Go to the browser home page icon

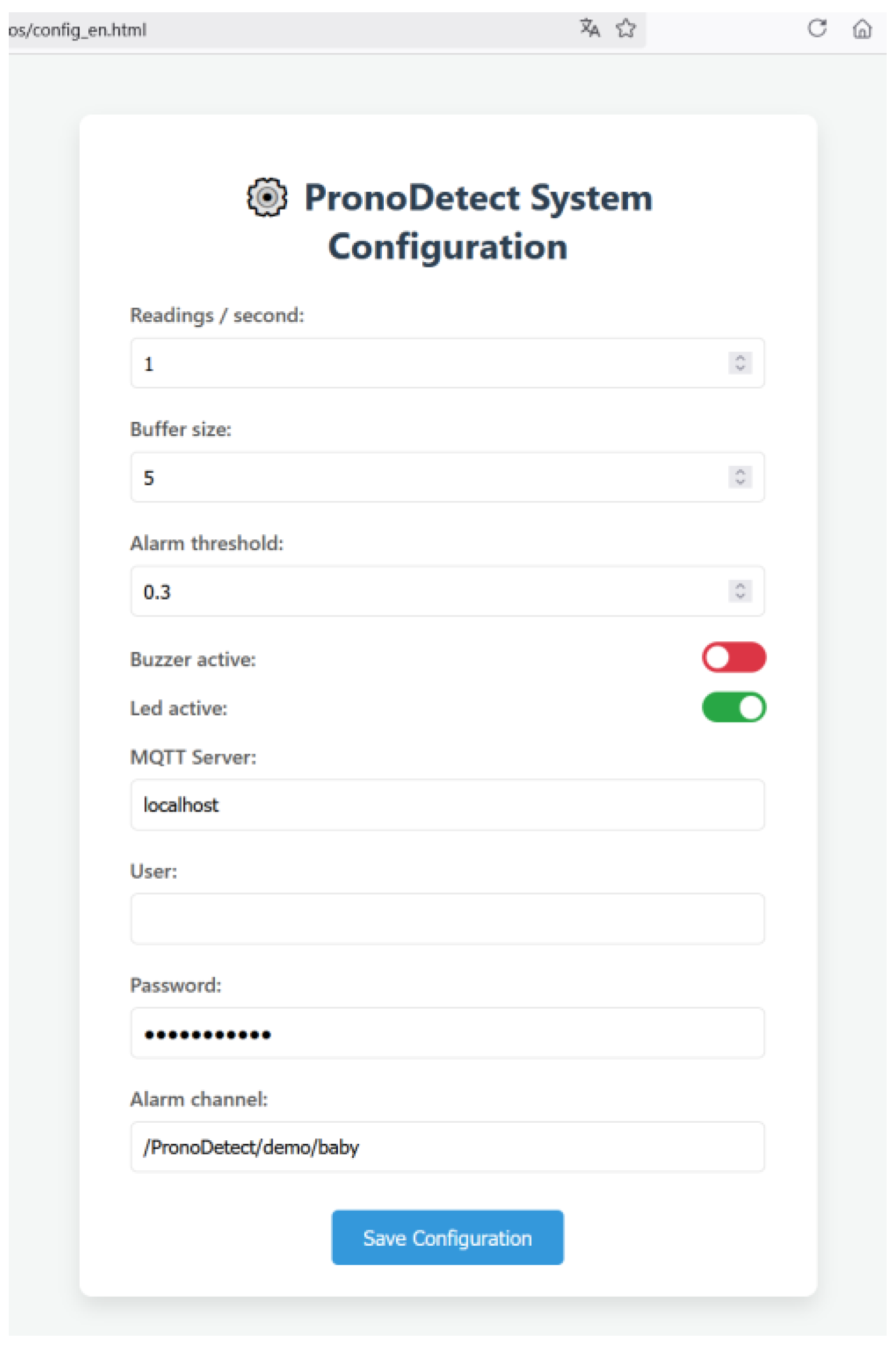click(x=862, y=28)
